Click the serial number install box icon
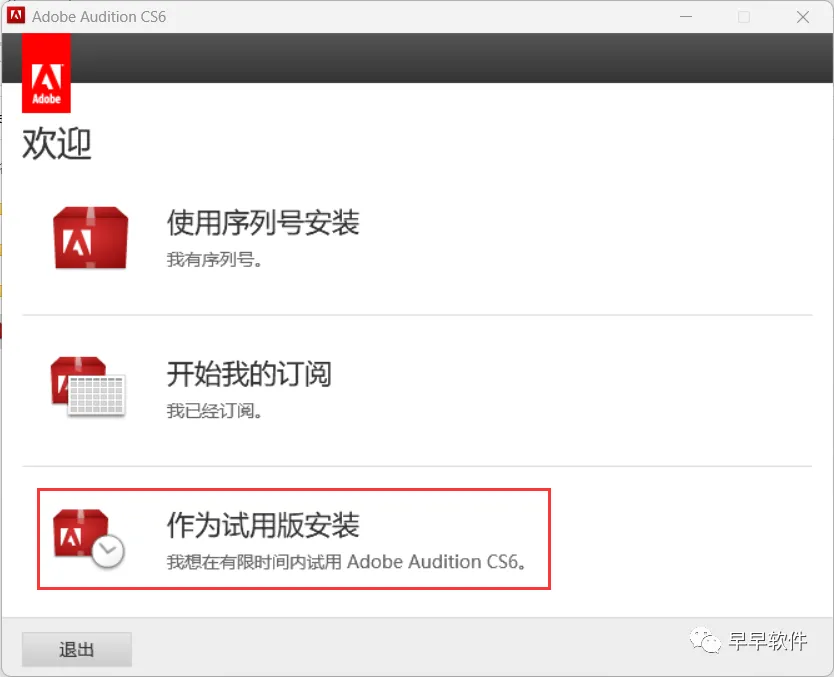 pos(90,238)
